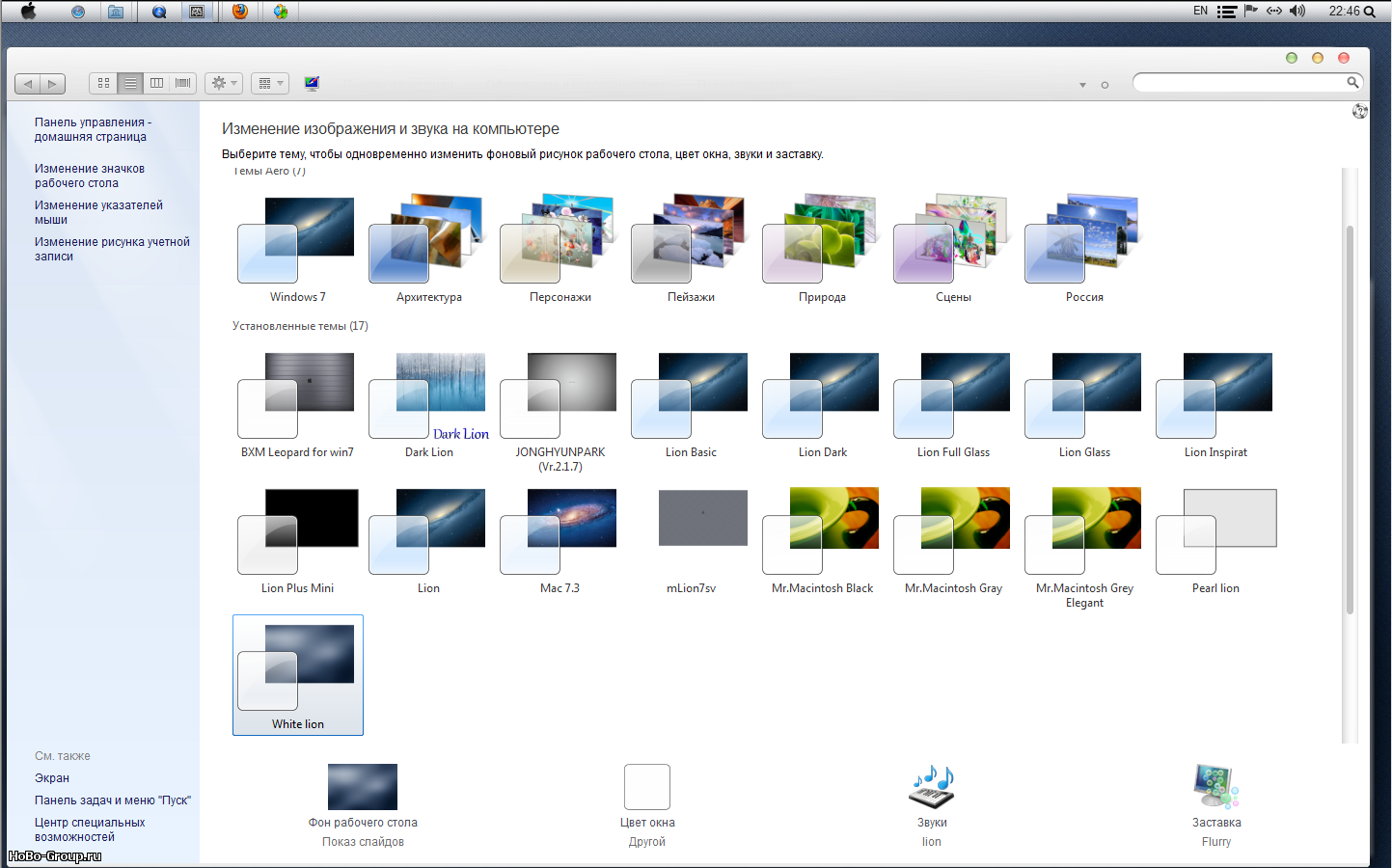This screenshot has width=1392, height=868.
Task: Apply the Mr.Macintosh Gray theme
Action: pos(953,541)
